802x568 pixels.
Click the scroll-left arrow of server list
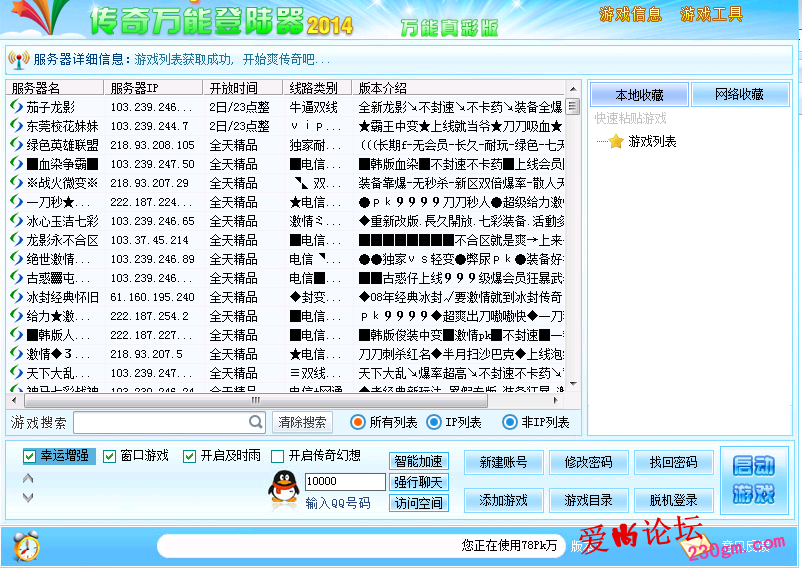(x=14, y=400)
